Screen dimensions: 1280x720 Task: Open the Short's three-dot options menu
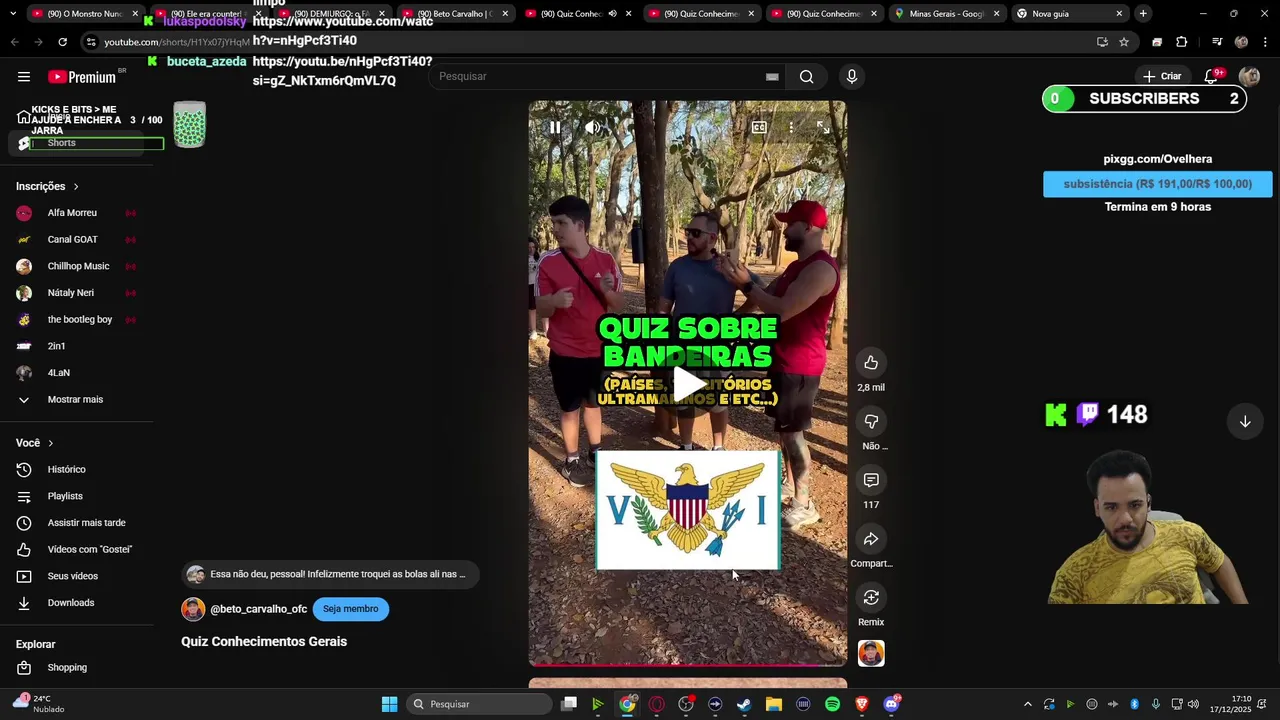[x=791, y=127]
